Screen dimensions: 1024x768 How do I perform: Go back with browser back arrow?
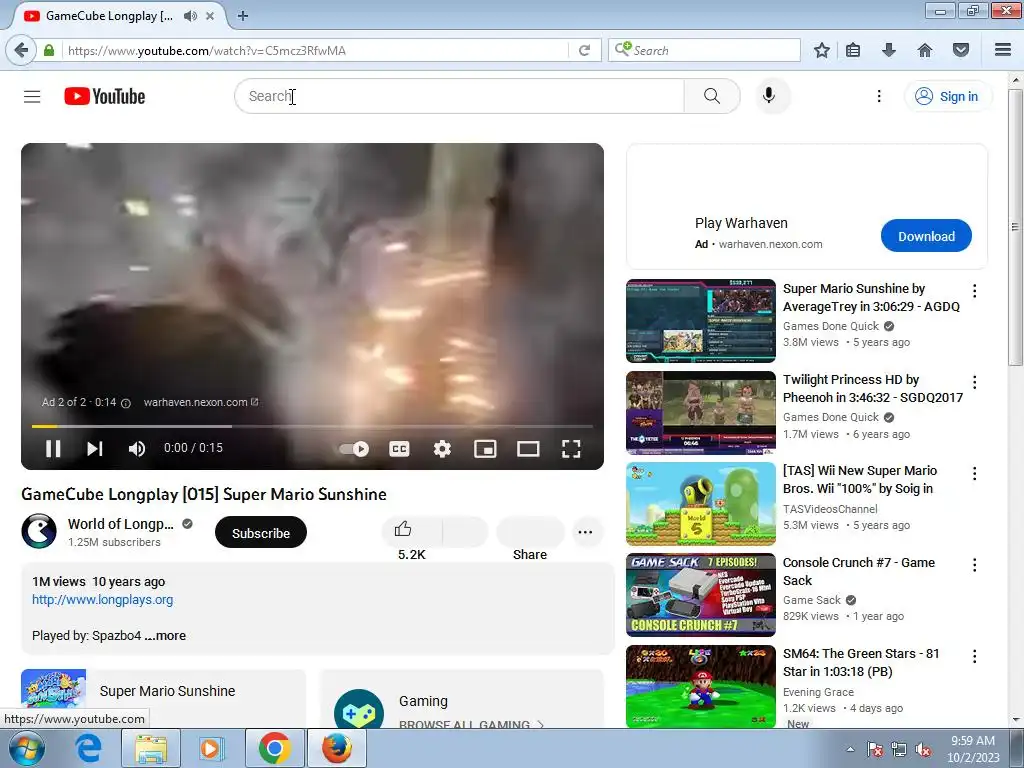(21, 50)
